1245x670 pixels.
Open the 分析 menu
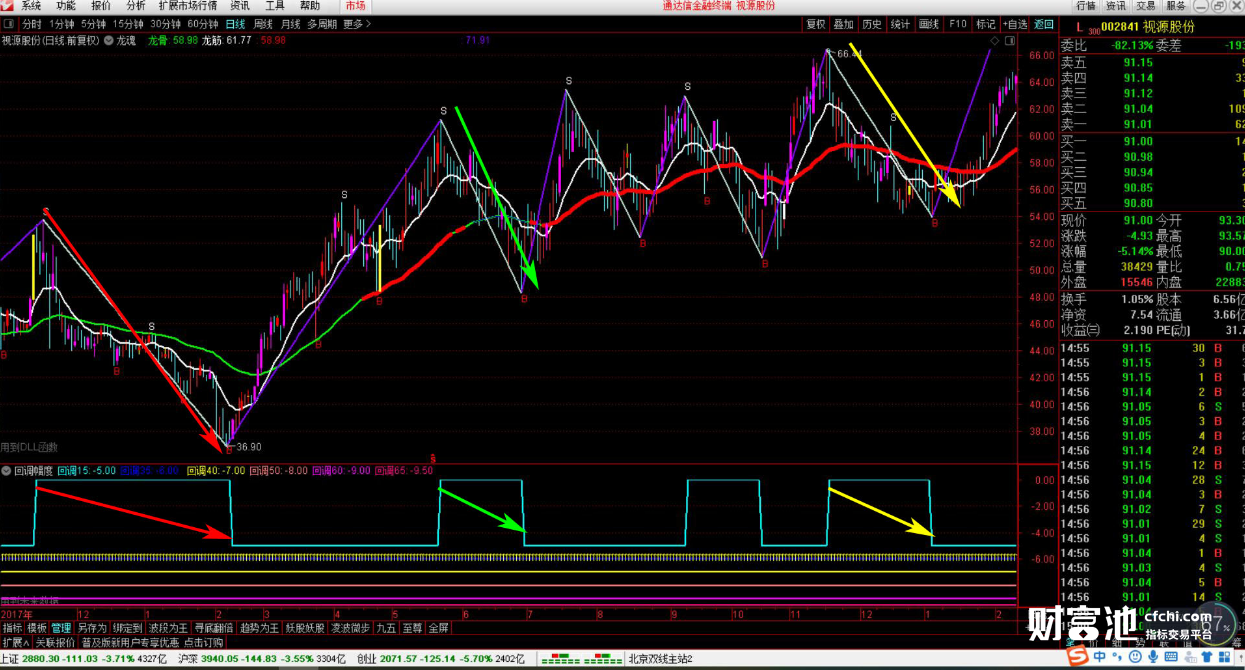tap(136, 6)
